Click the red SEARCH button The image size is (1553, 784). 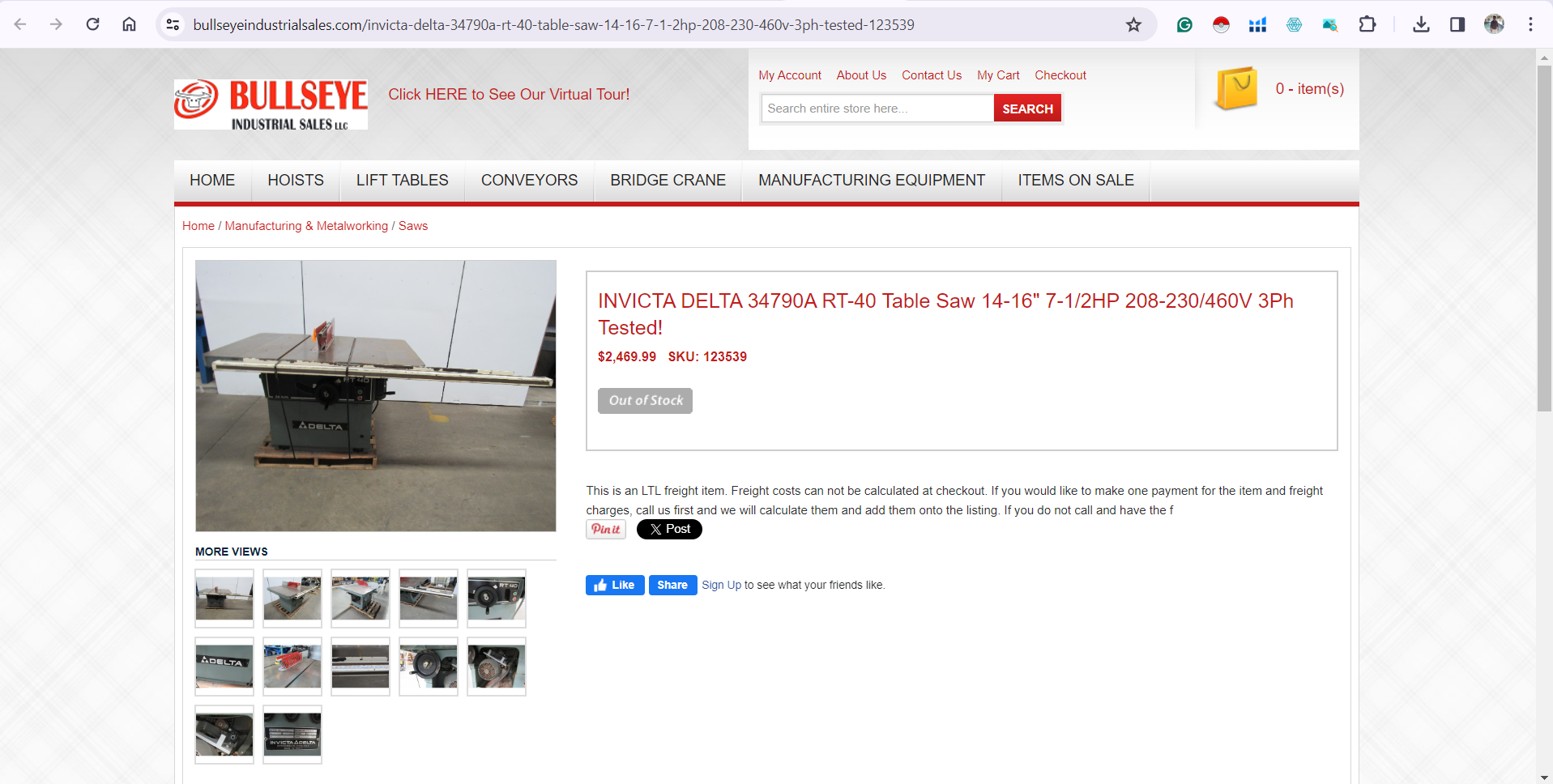tap(1027, 109)
